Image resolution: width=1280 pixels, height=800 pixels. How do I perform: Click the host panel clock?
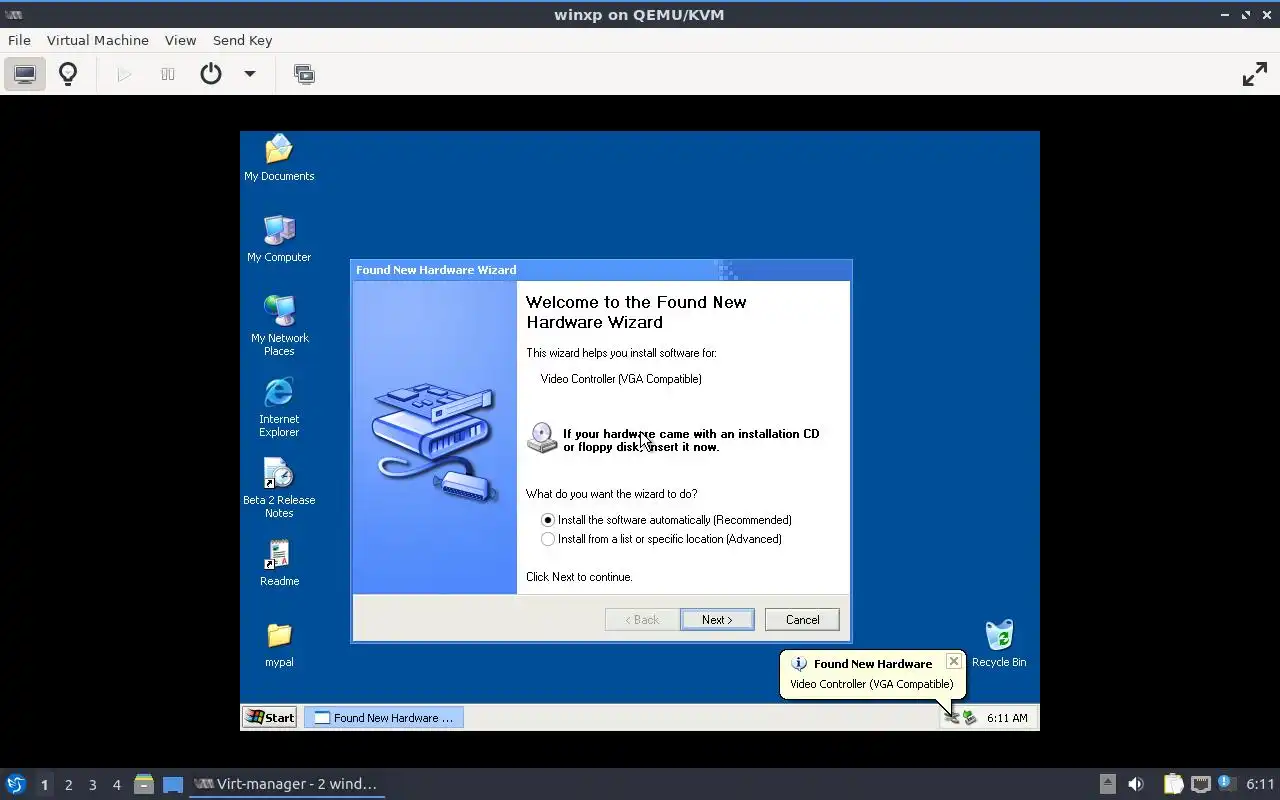[x=1260, y=784]
